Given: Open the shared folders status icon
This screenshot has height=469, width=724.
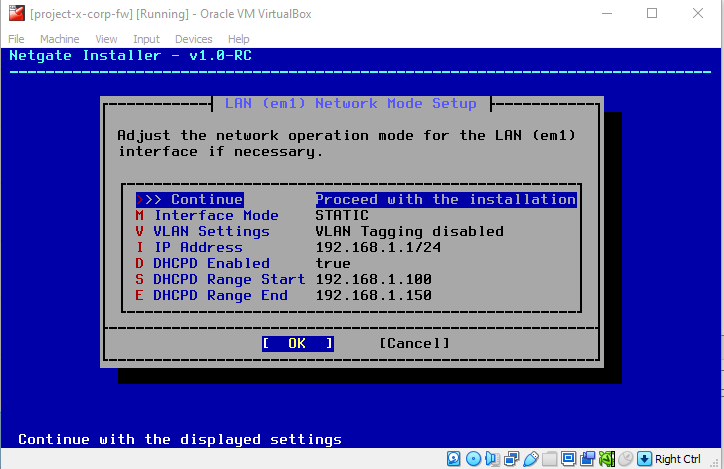Looking at the screenshot, I should pos(549,459).
